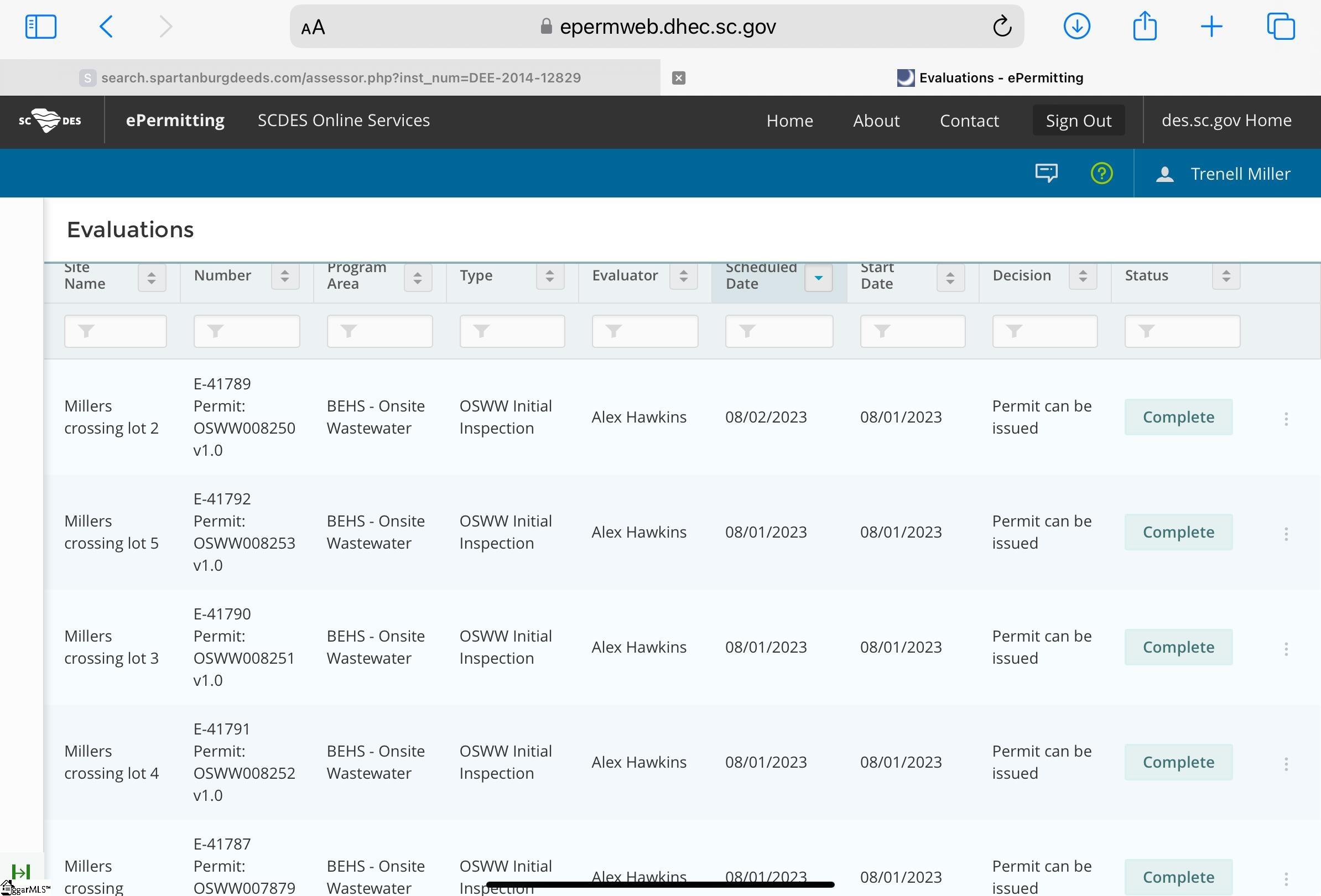The height and width of the screenshot is (896, 1321).
Task: Open row menu for E-41787 evaluation
Action: pyautogui.click(x=1286, y=879)
